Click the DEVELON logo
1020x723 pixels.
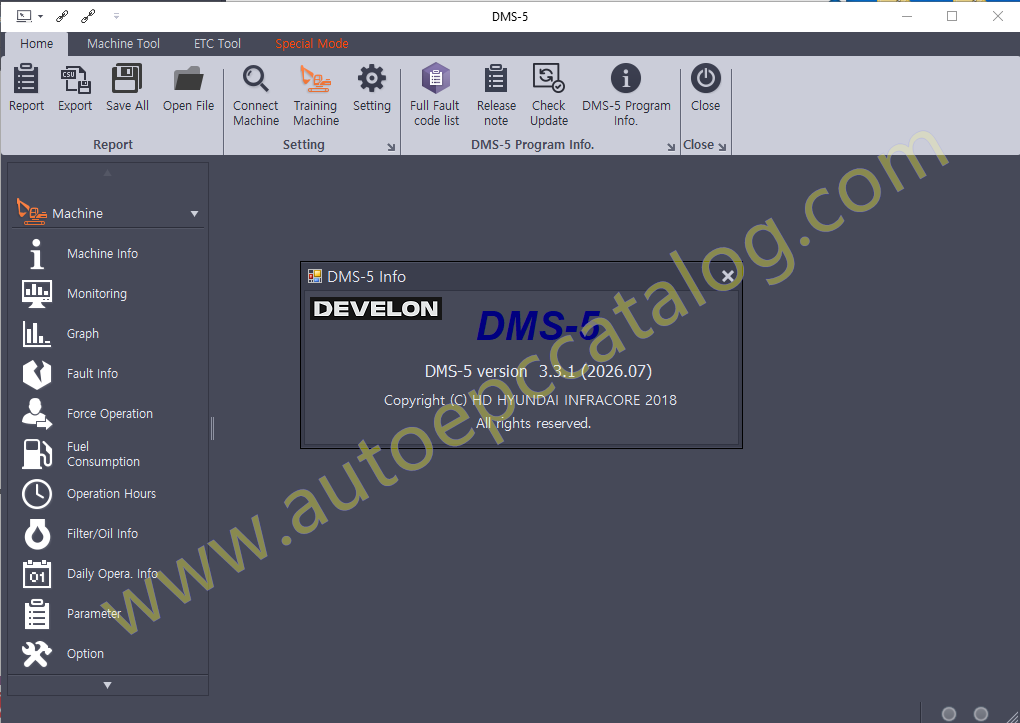[376, 308]
